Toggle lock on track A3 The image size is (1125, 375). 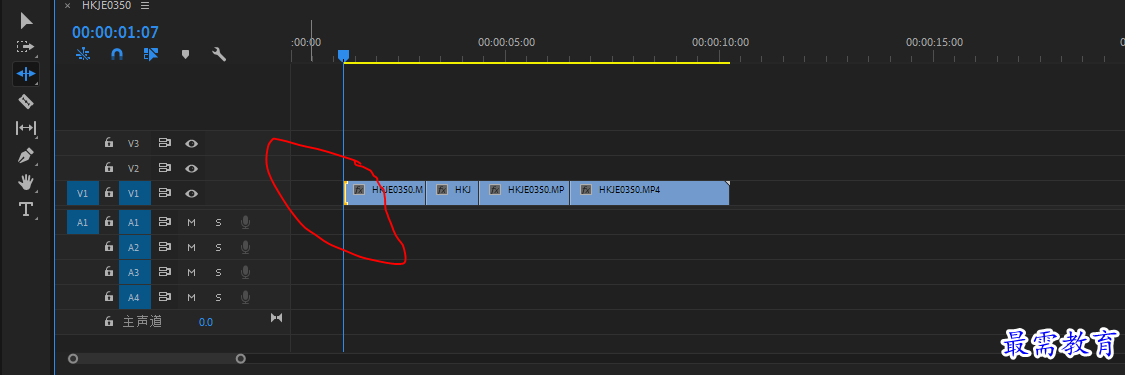(x=108, y=272)
